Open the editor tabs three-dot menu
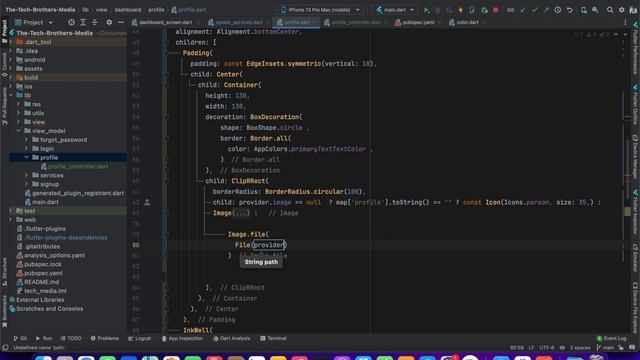Viewport: 640px width, 360px height. point(625,22)
